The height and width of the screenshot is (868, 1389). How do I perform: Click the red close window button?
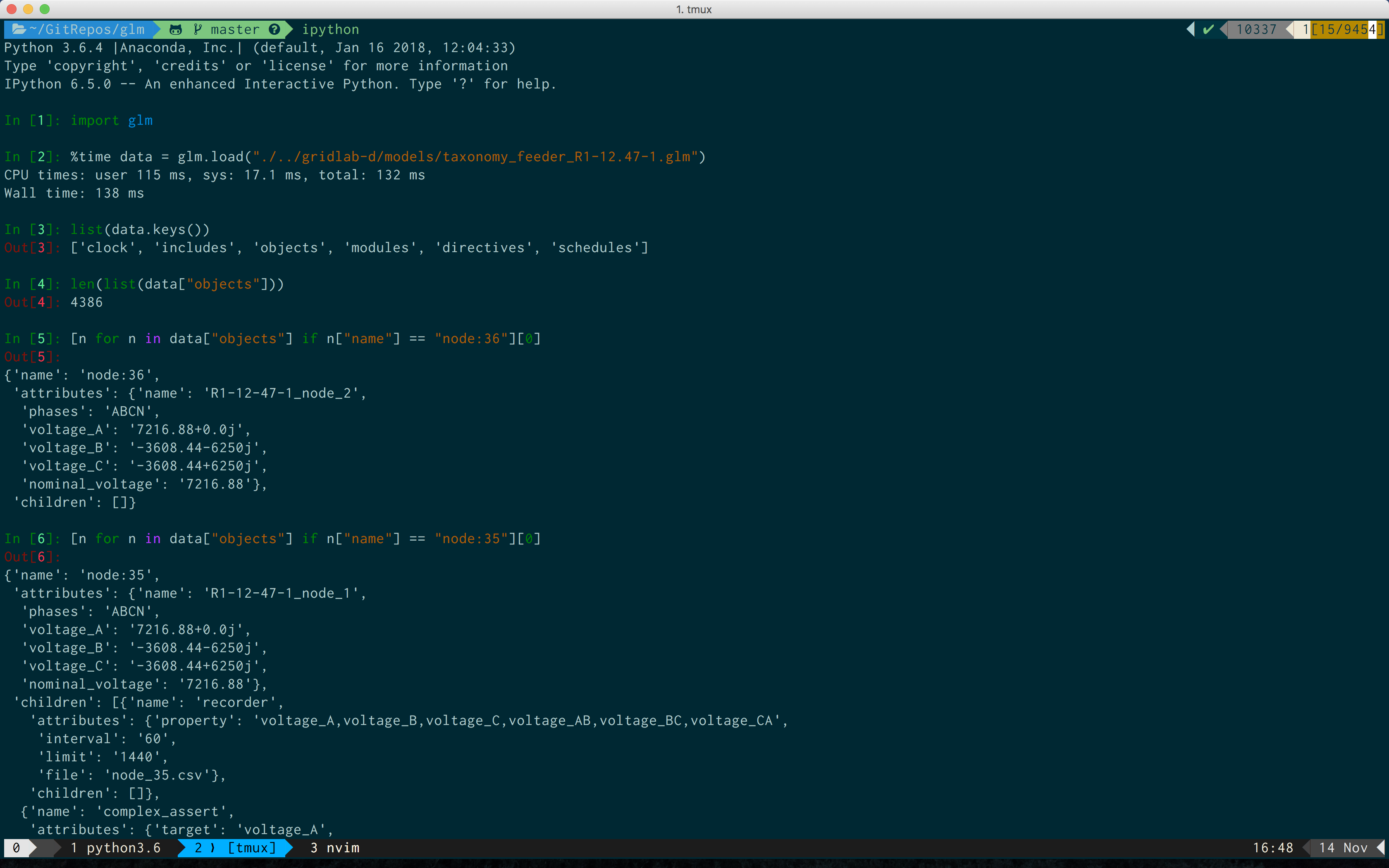pyautogui.click(x=12, y=9)
